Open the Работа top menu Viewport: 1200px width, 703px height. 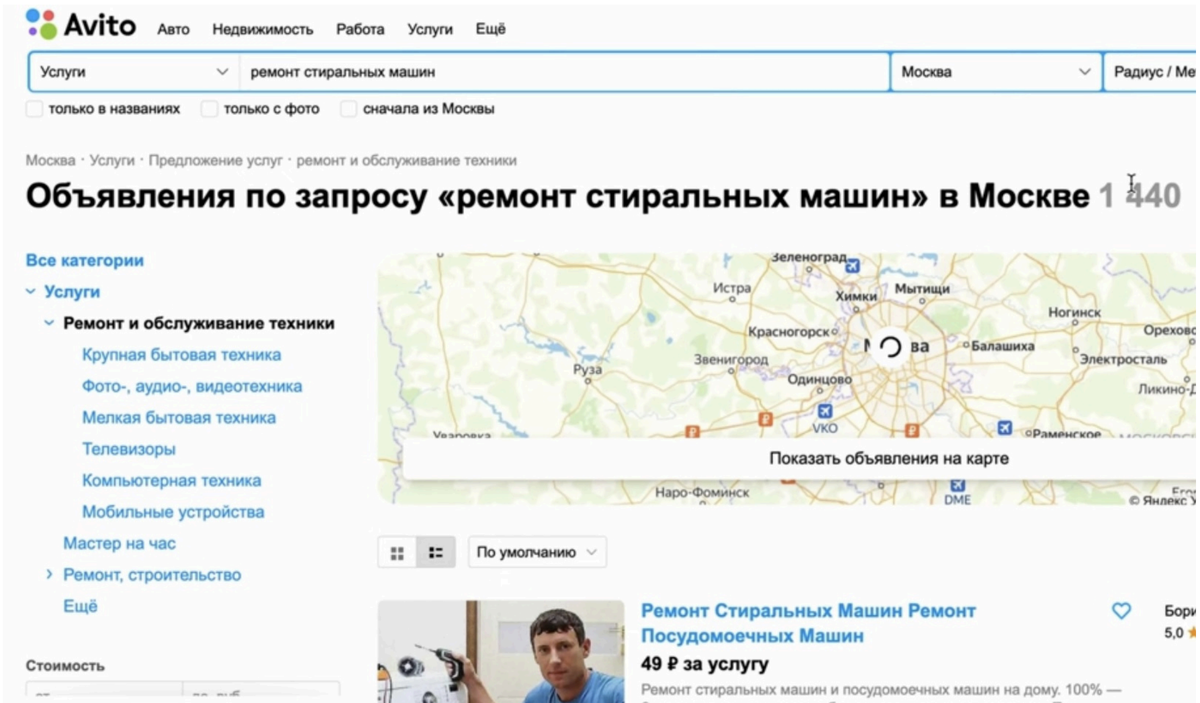pyautogui.click(x=360, y=29)
